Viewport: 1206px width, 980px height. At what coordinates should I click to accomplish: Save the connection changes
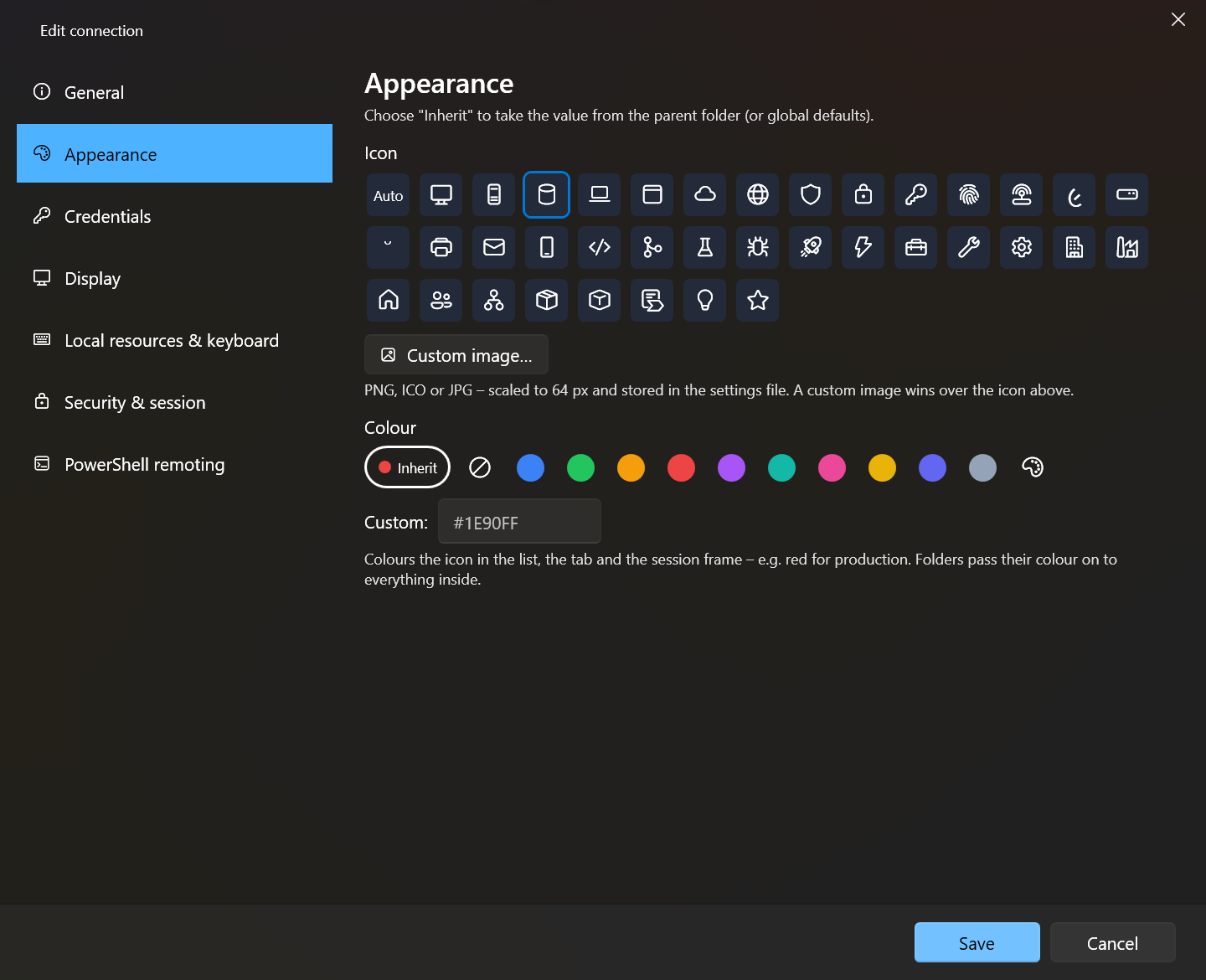click(977, 943)
